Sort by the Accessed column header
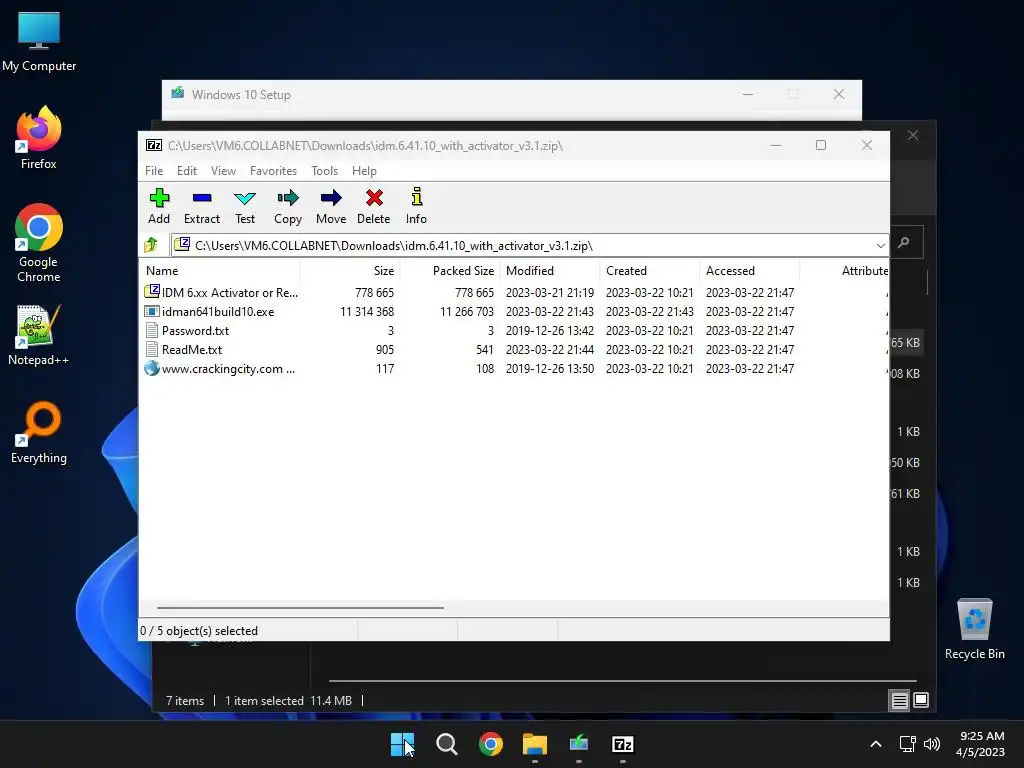1024x768 pixels. (x=750, y=270)
